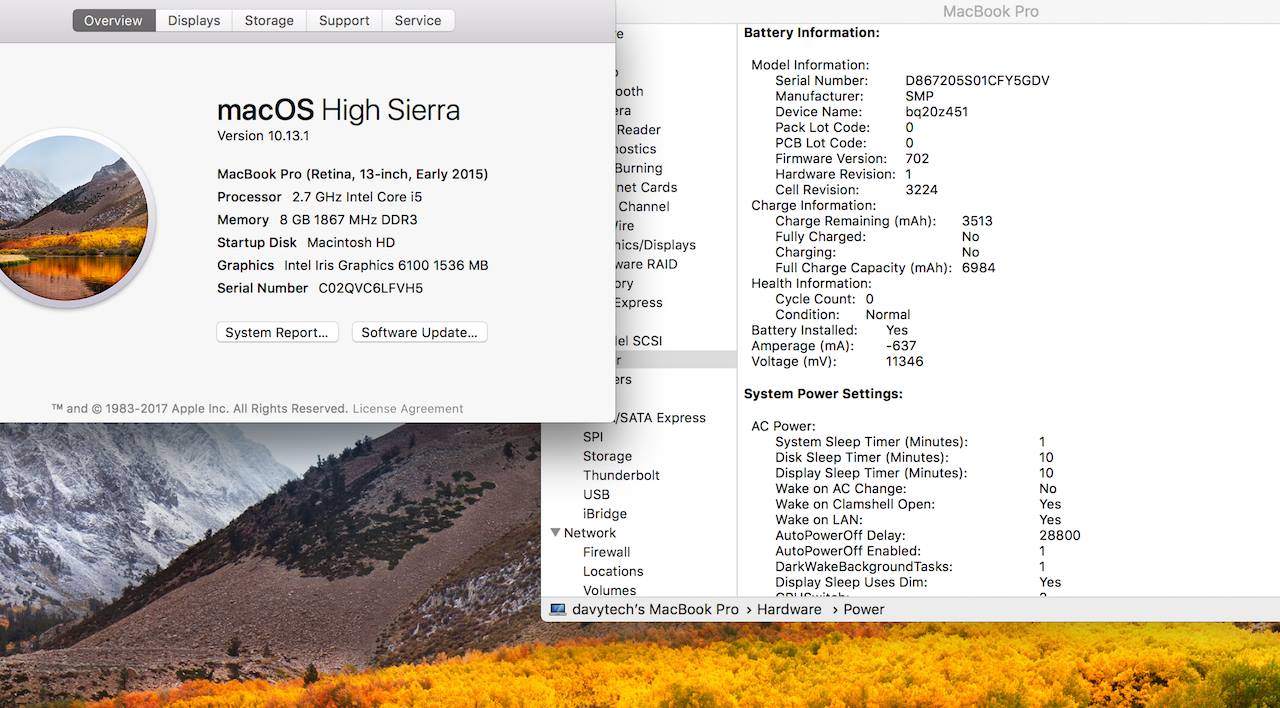
Task: Click the Charge Remaining value 3513
Action: (x=977, y=221)
